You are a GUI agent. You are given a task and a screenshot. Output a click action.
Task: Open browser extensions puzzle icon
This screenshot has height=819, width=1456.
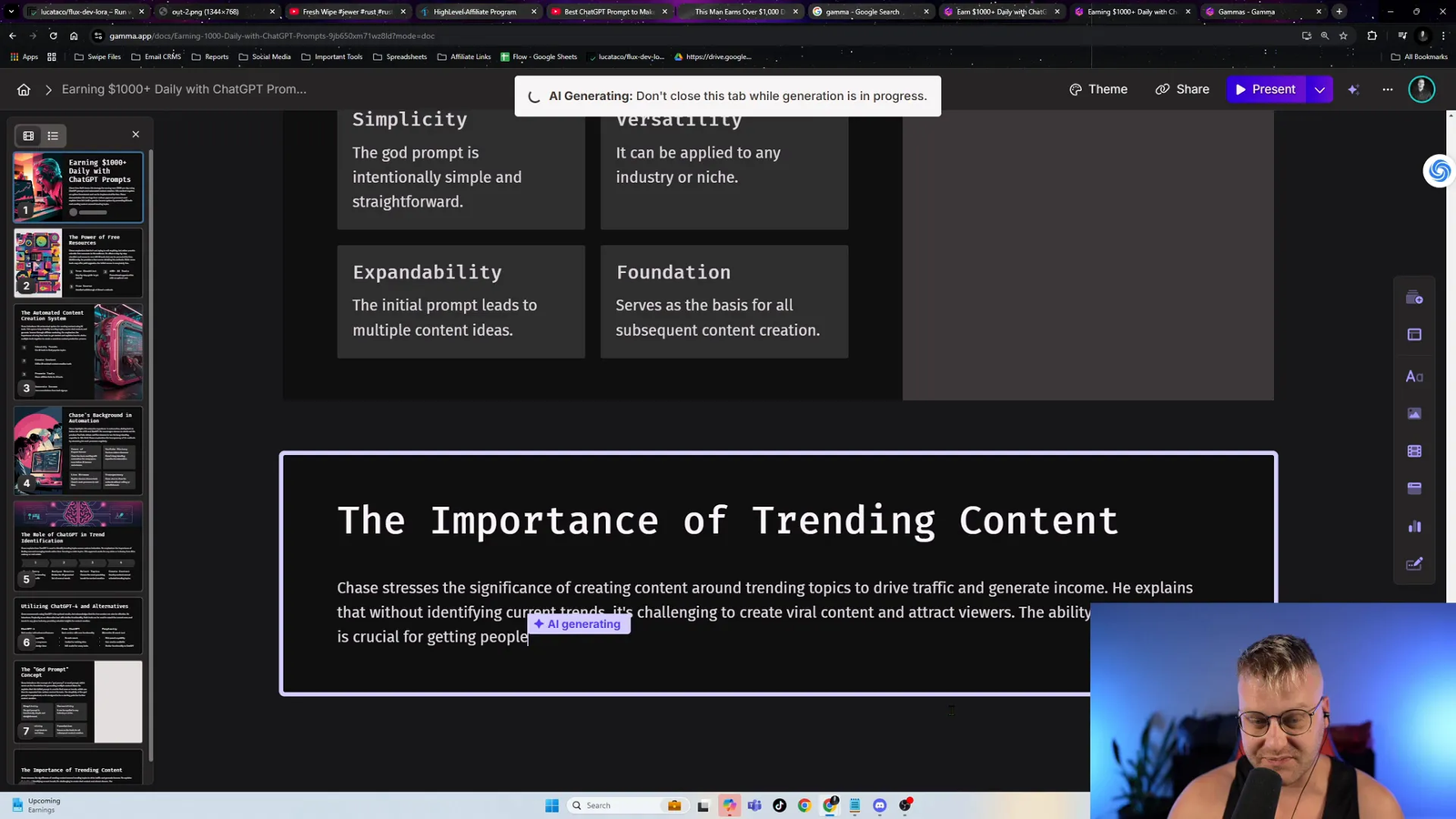(1371, 35)
